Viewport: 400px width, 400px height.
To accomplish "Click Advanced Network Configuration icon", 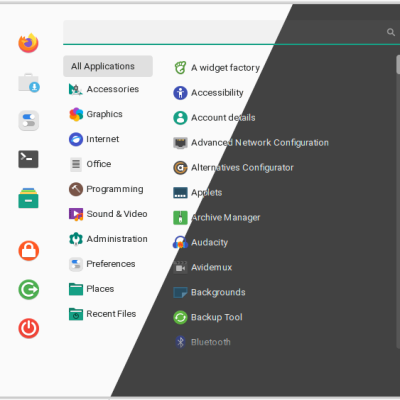I will (x=180, y=143).
